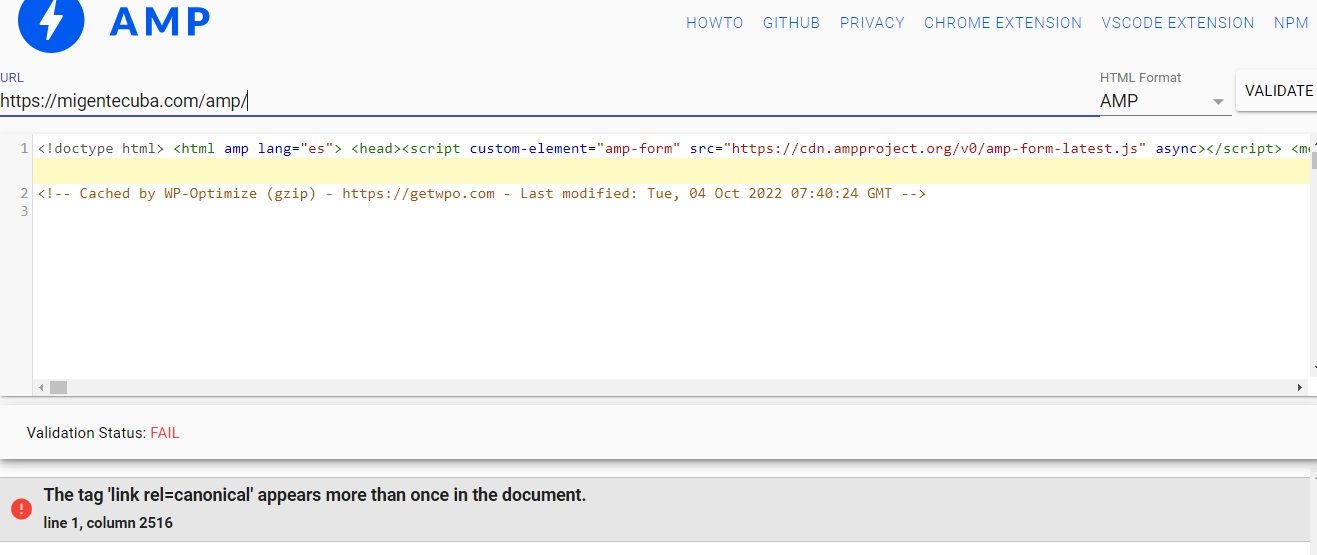Image resolution: width=1317 pixels, height=555 pixels.
Task: Click the 'Validation Status:' label
Action: (86, 433)
